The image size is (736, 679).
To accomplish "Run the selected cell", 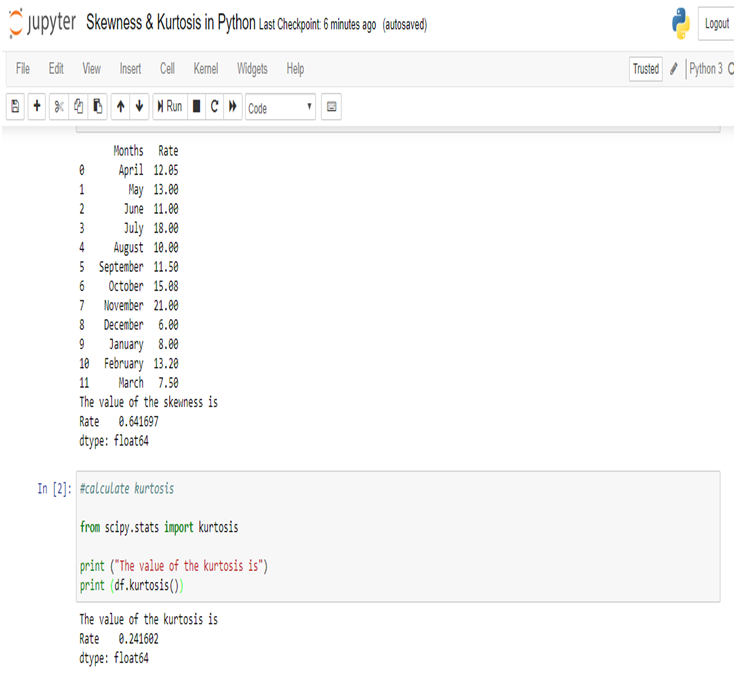I will tap(170, 107).
